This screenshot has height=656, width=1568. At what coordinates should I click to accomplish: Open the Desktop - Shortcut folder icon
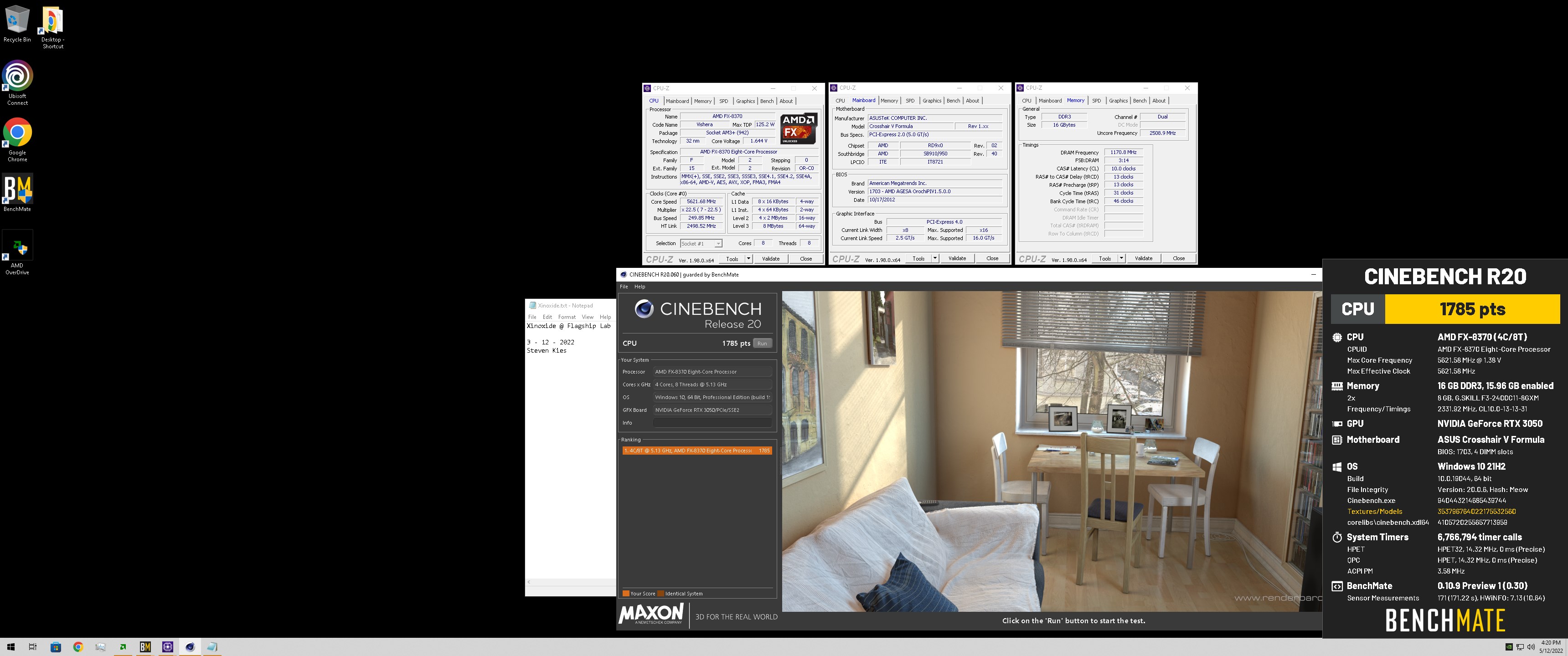(x=52, y=27)
